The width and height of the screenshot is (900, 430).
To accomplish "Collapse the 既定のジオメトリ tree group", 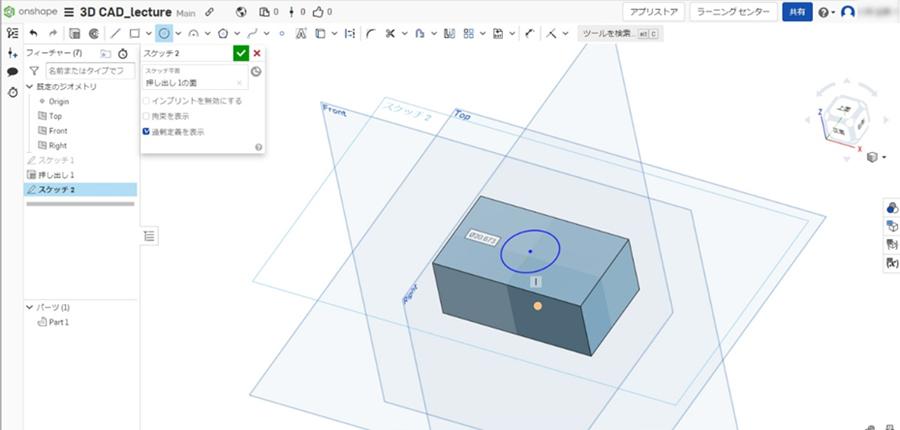I will (x=29, y=87).
